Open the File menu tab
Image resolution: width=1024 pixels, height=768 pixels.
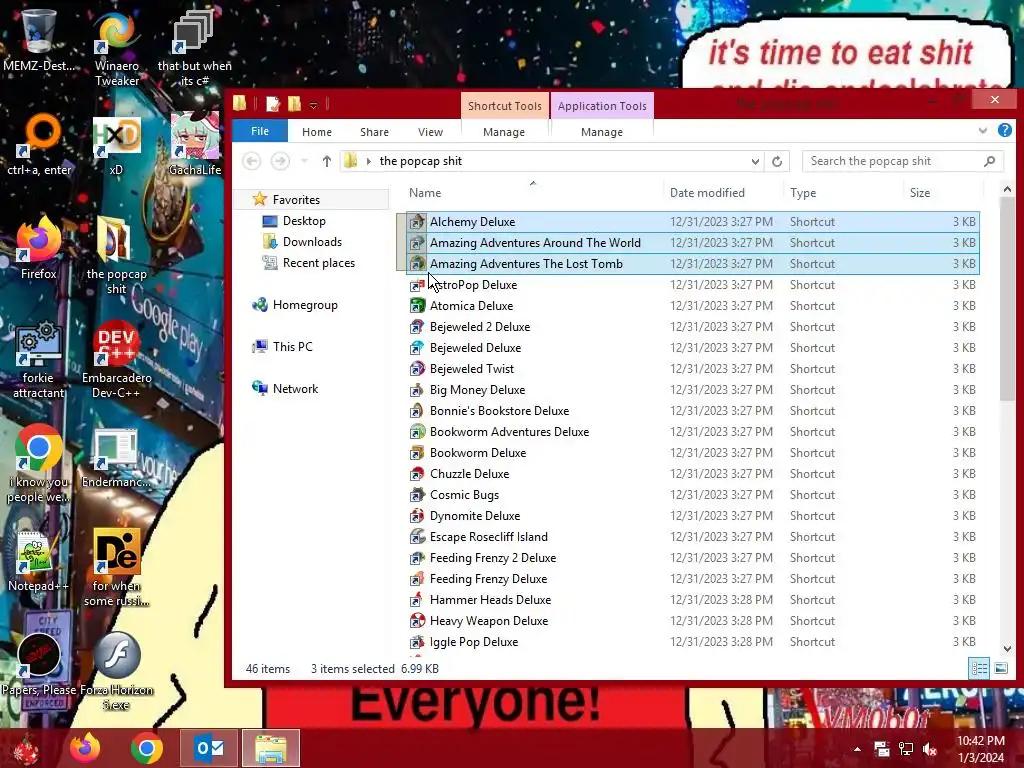pos(260,131)
